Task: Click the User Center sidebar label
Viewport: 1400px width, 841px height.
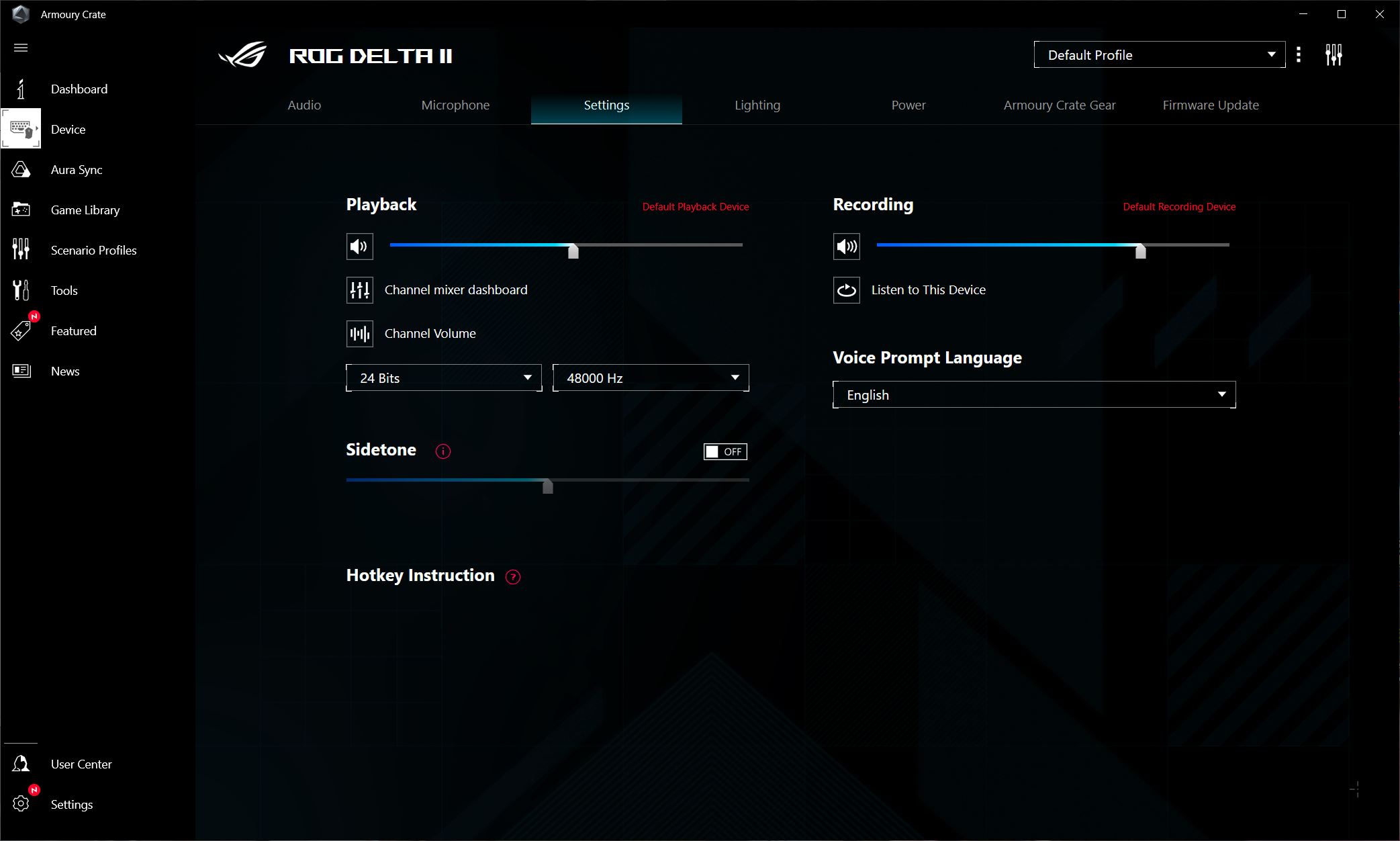Action: pos(81,764)
